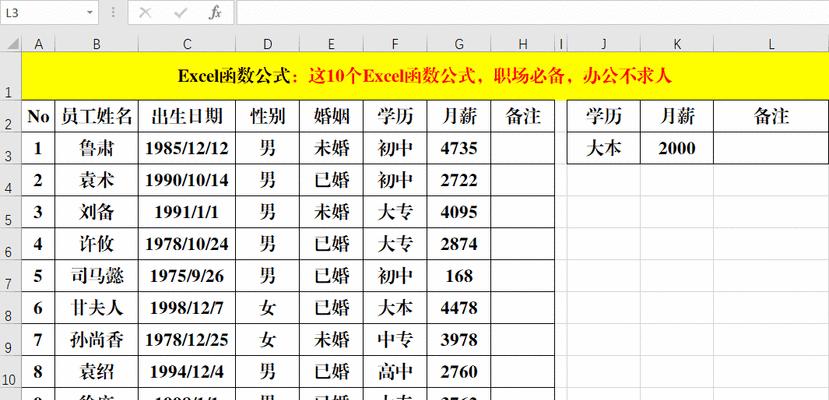The height and width of the screenshot is (400, 829).
Task: Click the 出生日期 header cell
Action: click(x=187, y=116)
